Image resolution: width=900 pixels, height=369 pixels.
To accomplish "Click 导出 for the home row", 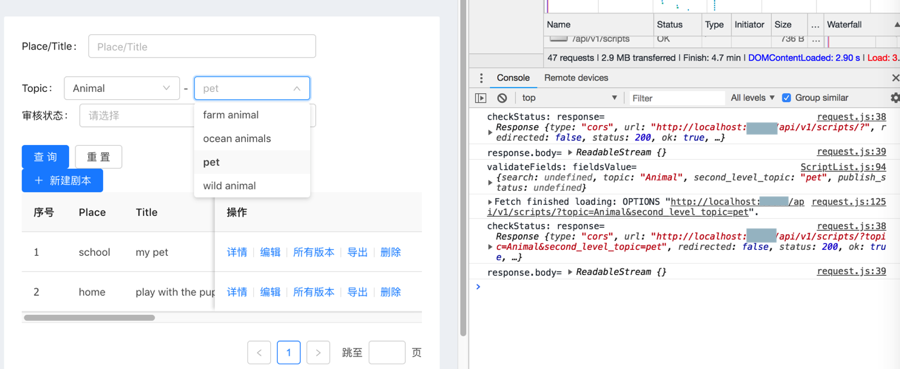I will [358, 292].
